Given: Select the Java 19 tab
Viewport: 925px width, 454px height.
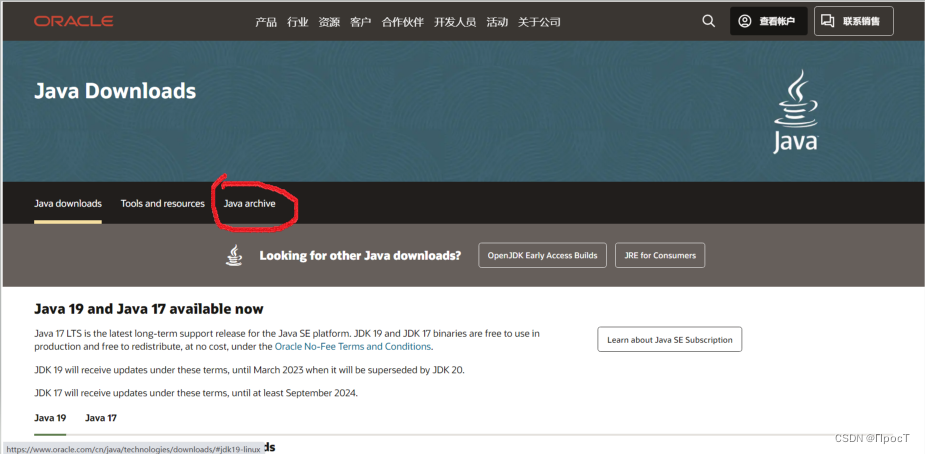Looking at the screenshot, I should point(50,418).
